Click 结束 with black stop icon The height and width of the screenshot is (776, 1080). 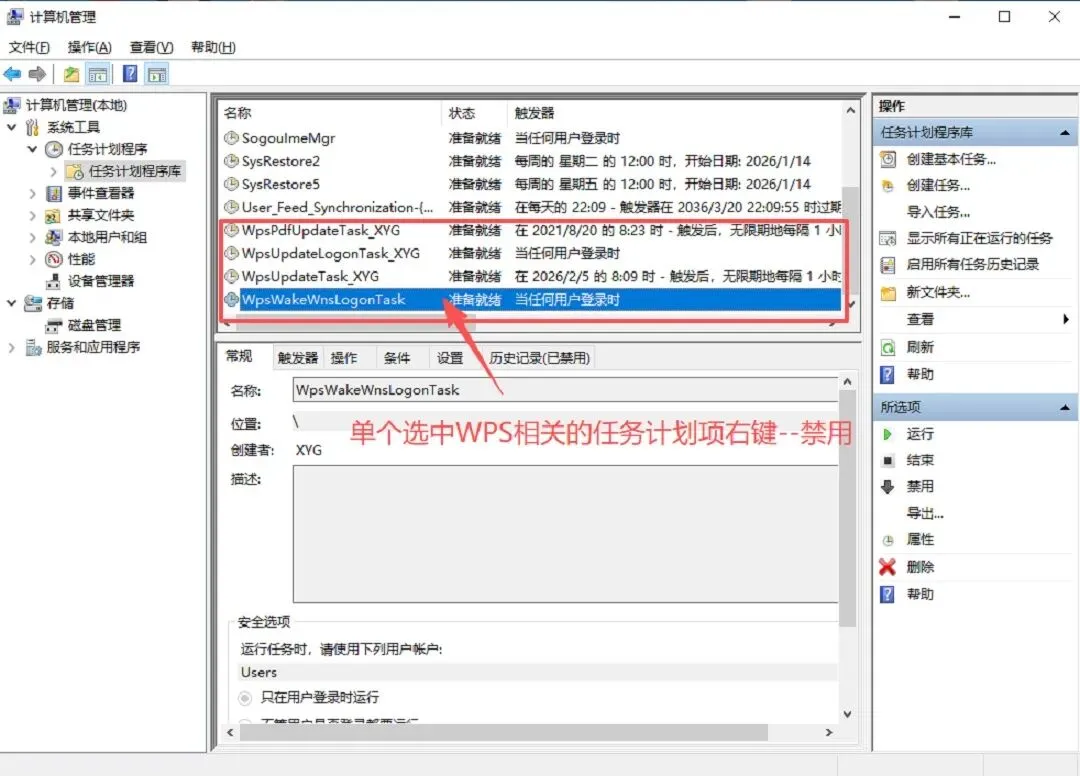click(920, 460)
